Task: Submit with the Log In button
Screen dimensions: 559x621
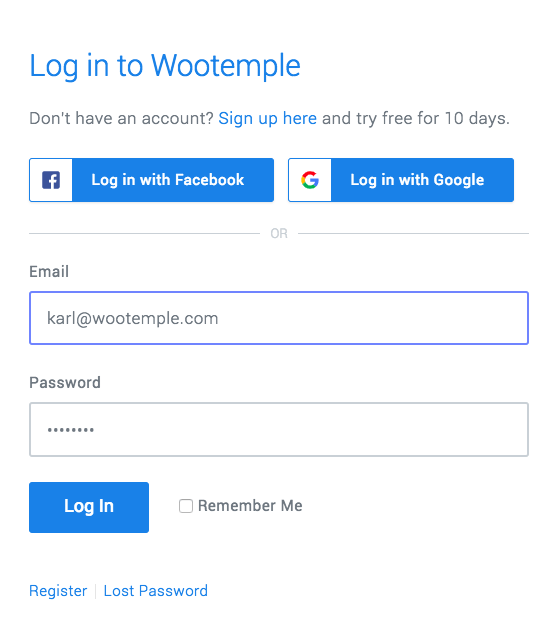Action: (x=89, y=507)
